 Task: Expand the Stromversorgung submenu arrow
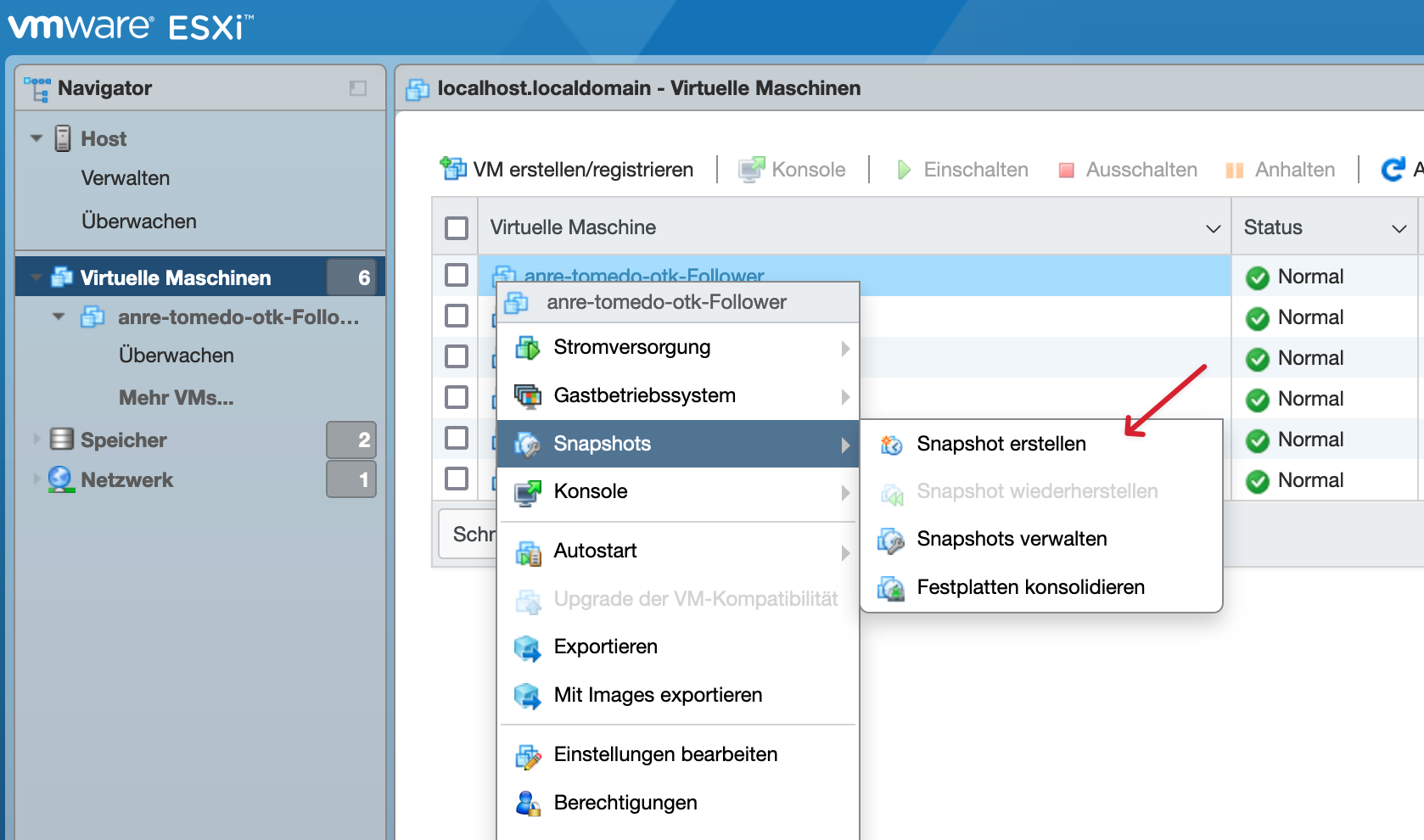click(845, 349)
